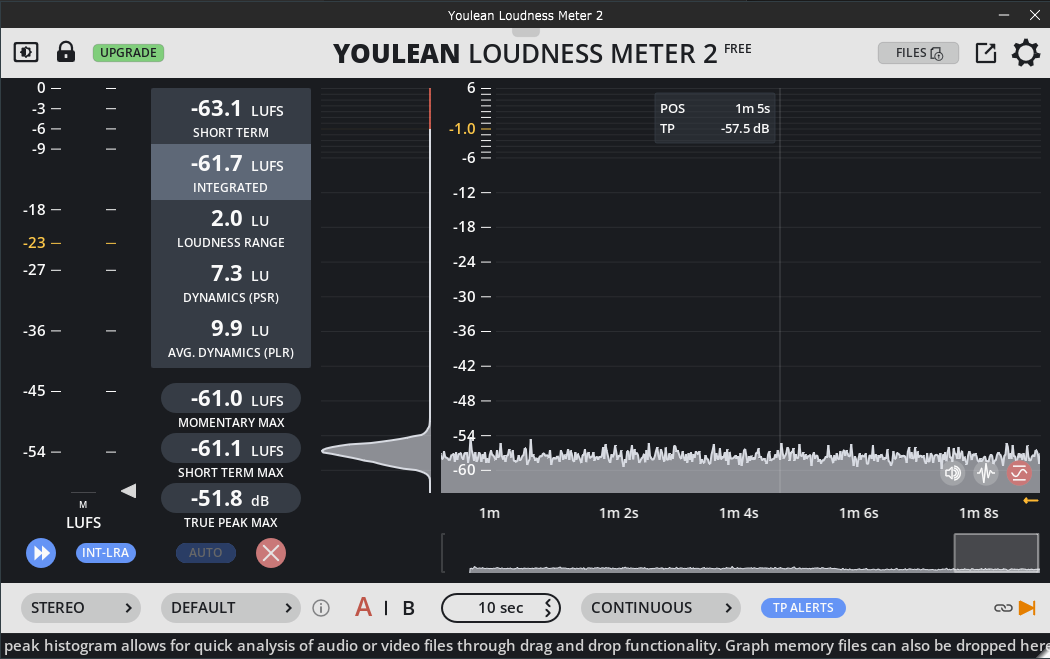Click the POS 1m 5s tooltip value
The height and width of the screenshot is (659, 1050).
click(x=753, y=108)
